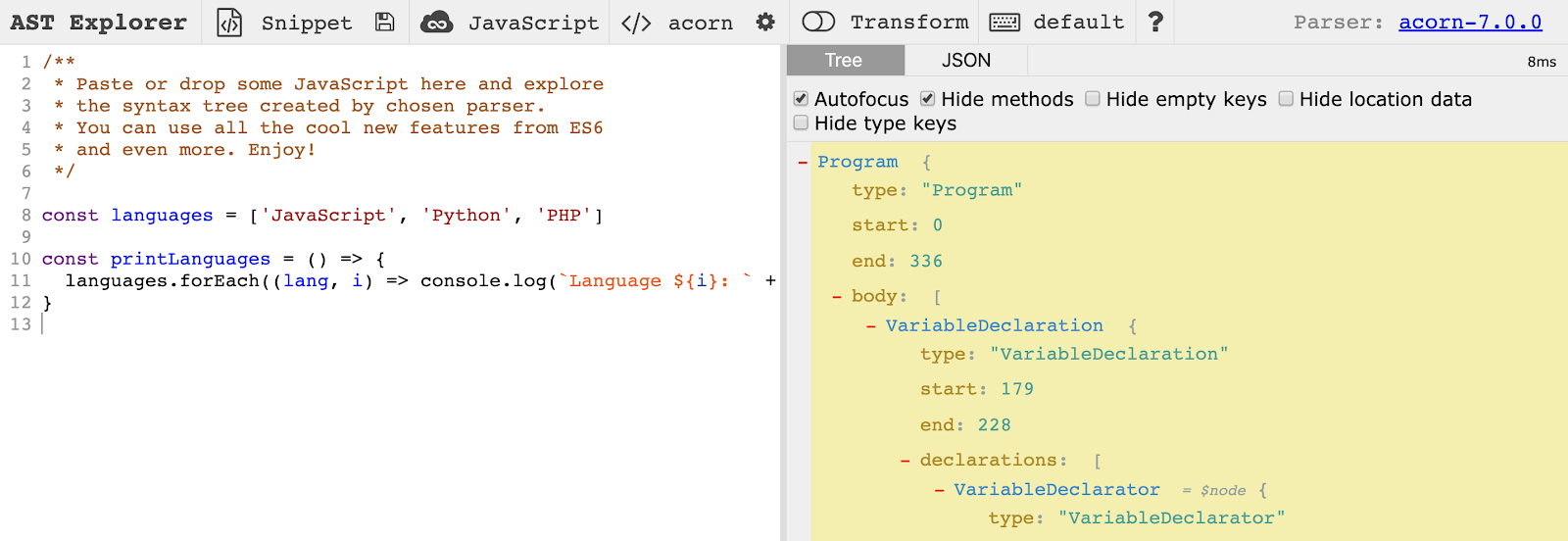Toggle the Transform switch
This screenshot has width=1568, height=541.
(818, 22)
